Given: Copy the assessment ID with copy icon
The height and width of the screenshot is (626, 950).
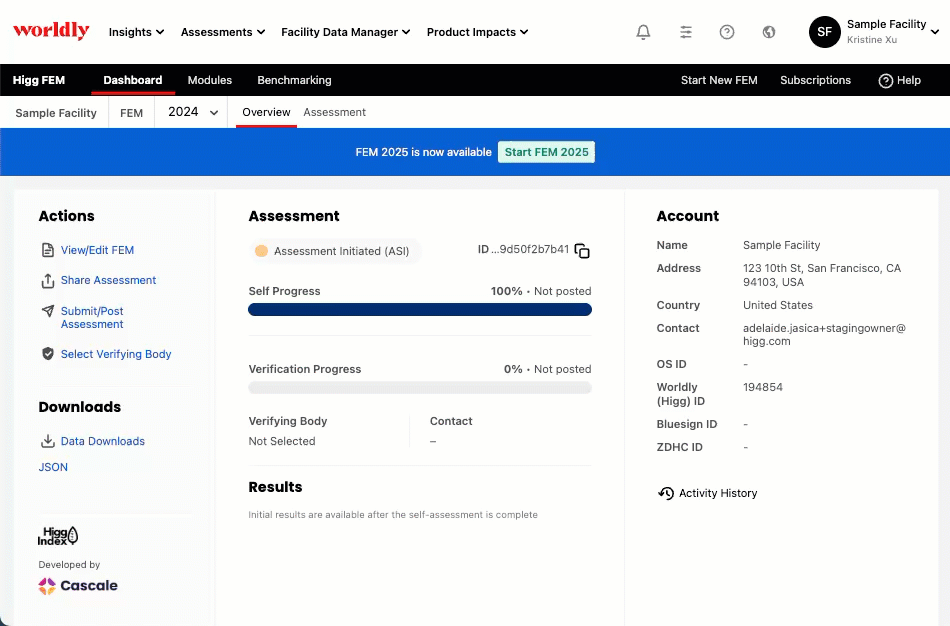Looking at the screenshot, I should [x=582, y=250].
